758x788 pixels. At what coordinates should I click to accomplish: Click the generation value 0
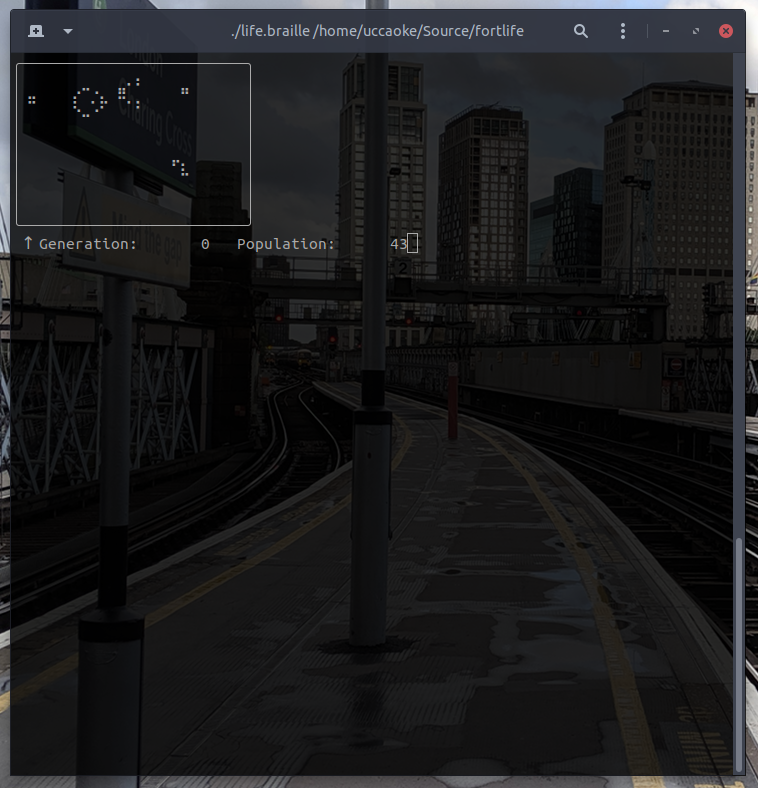click(x=205, y=244)
